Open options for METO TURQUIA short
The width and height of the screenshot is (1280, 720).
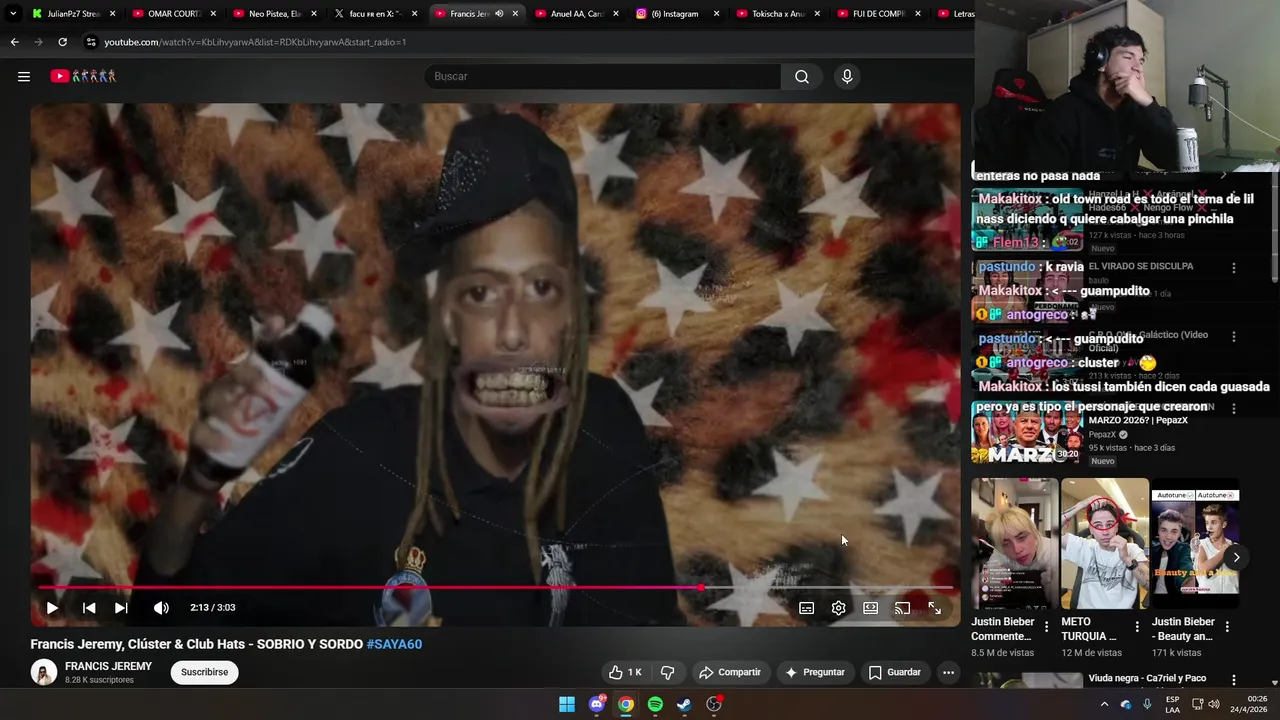click(x=1137, y=627)
